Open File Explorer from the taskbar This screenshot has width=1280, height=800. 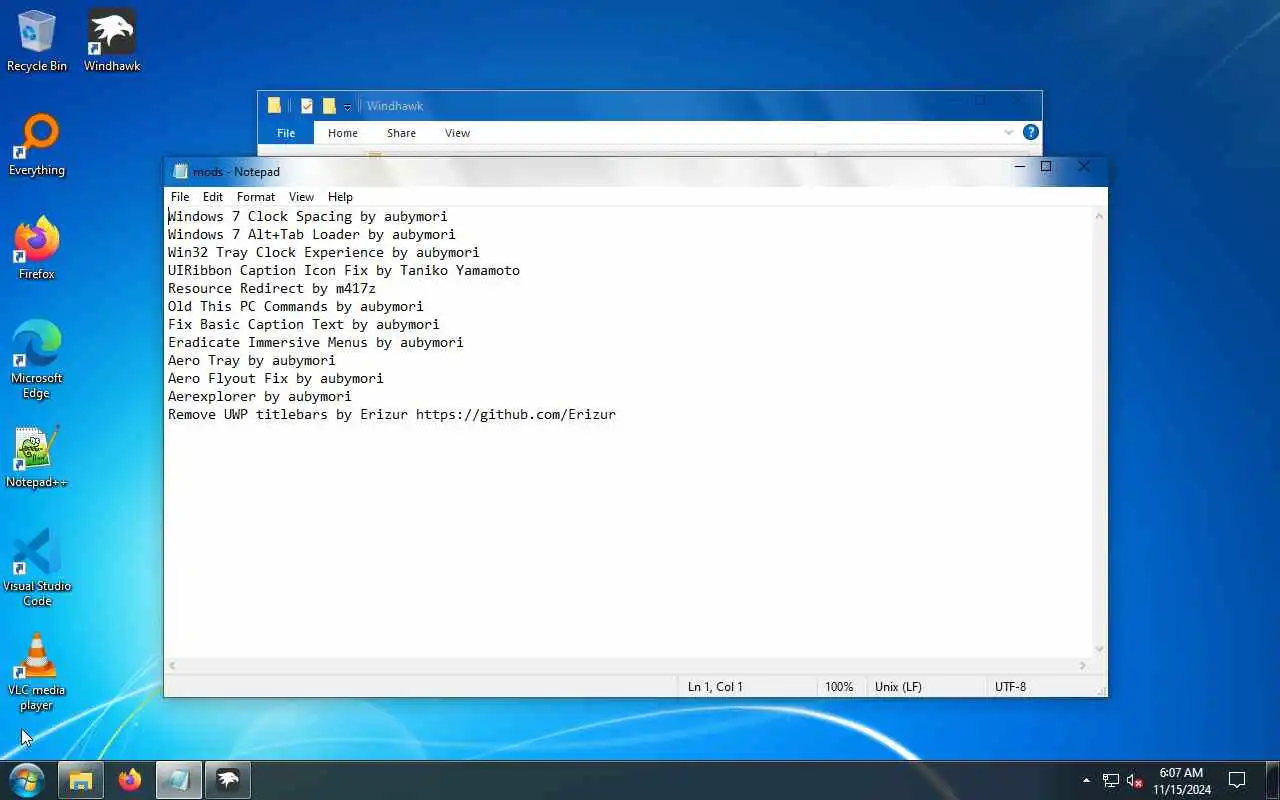tap(81, 780)
